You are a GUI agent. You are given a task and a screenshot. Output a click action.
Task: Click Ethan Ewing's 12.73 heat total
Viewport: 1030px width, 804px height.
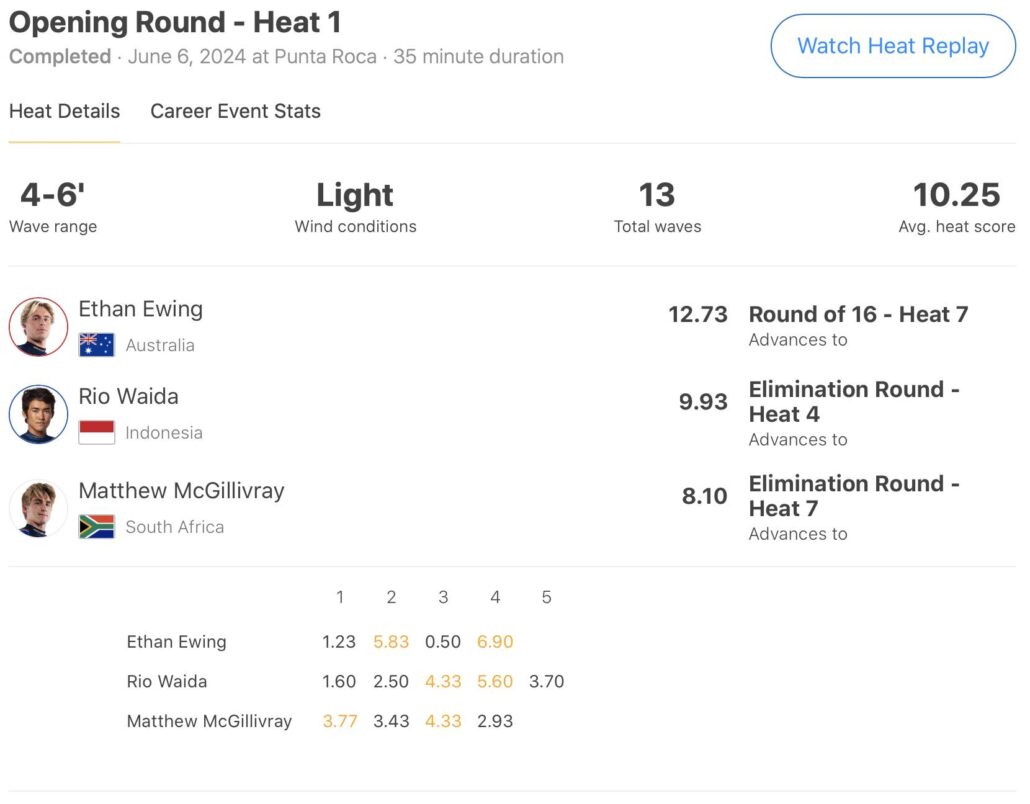coord(698,314)
